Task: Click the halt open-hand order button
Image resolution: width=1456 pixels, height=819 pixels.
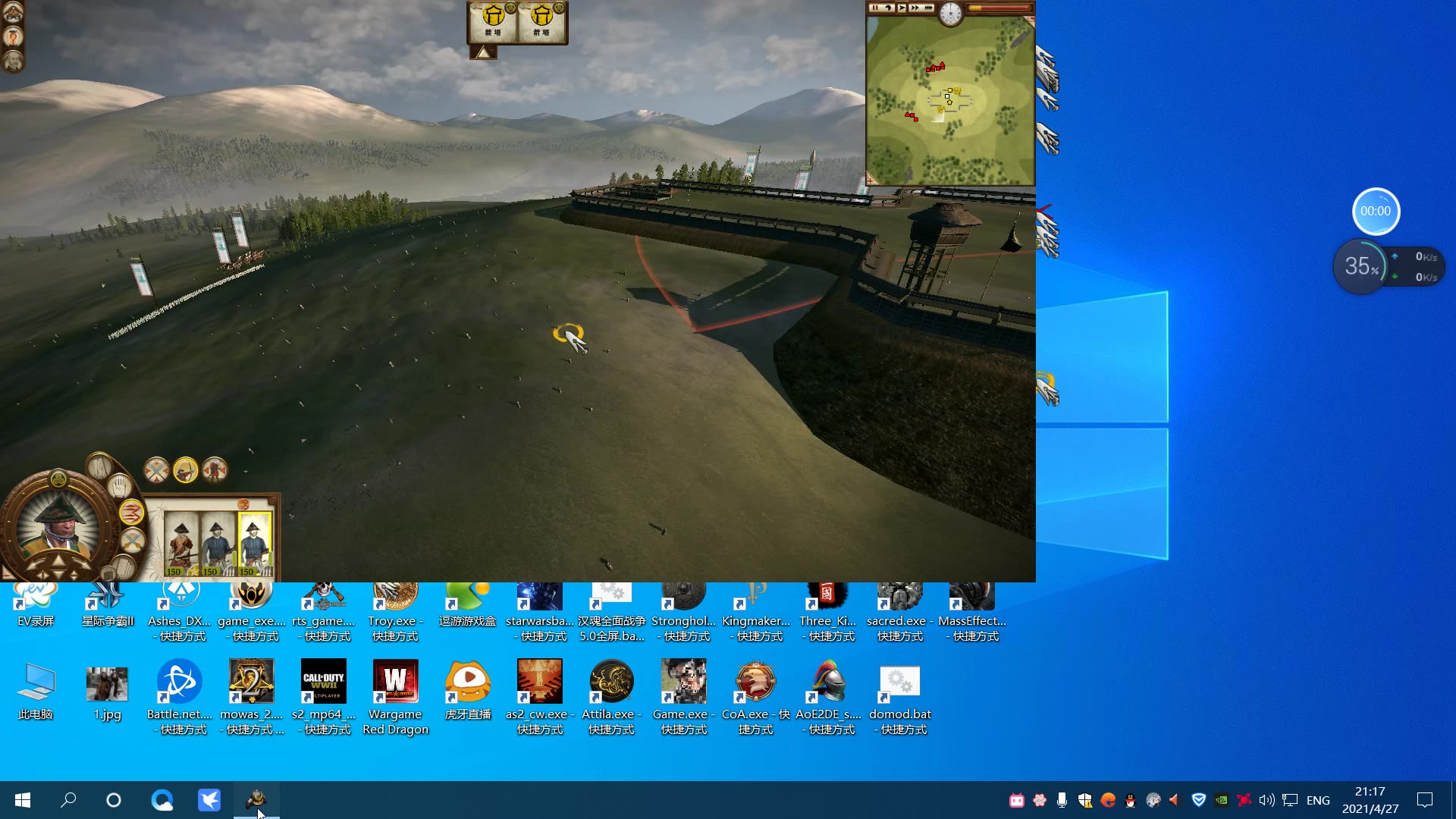Action: click(x=120, y=485)
